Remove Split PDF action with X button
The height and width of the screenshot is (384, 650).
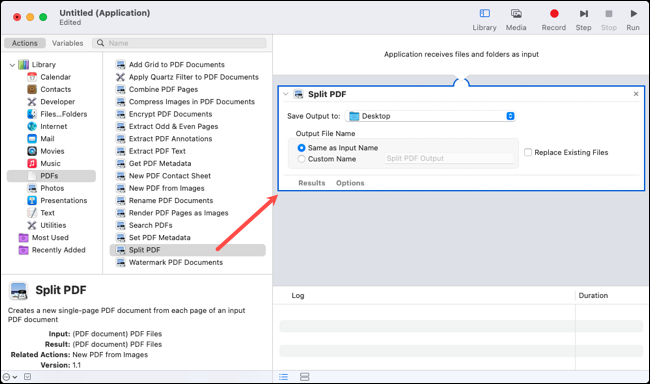(636, 94)
